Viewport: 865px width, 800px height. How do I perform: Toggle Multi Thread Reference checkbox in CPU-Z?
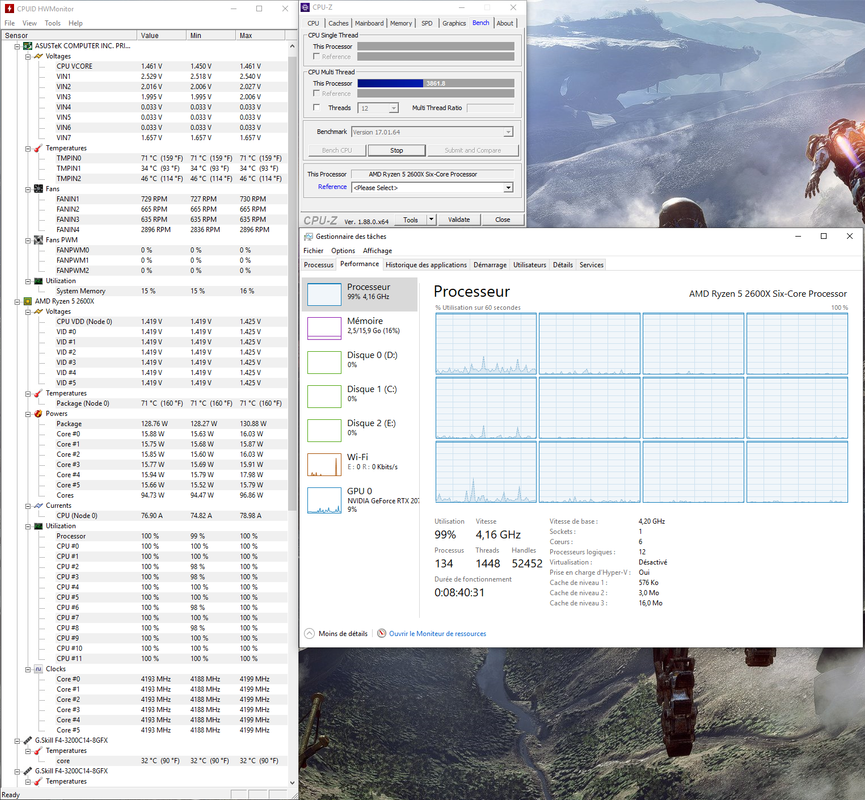point(316,93)
